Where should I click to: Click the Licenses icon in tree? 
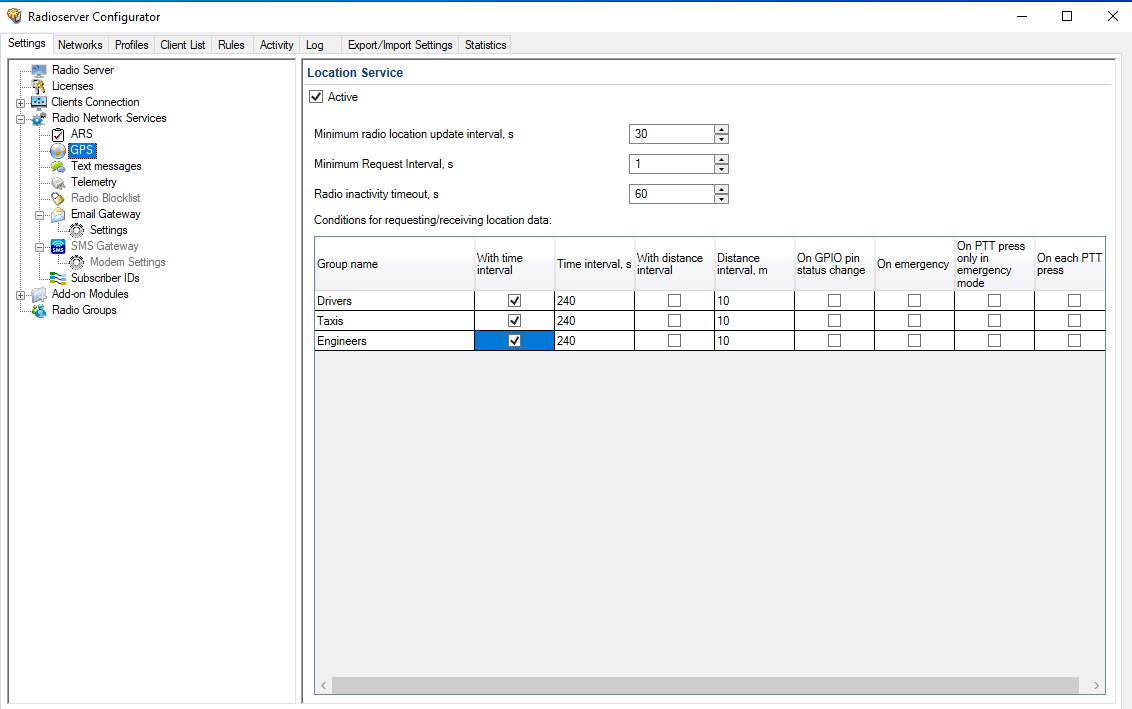[x=39, y=86]
